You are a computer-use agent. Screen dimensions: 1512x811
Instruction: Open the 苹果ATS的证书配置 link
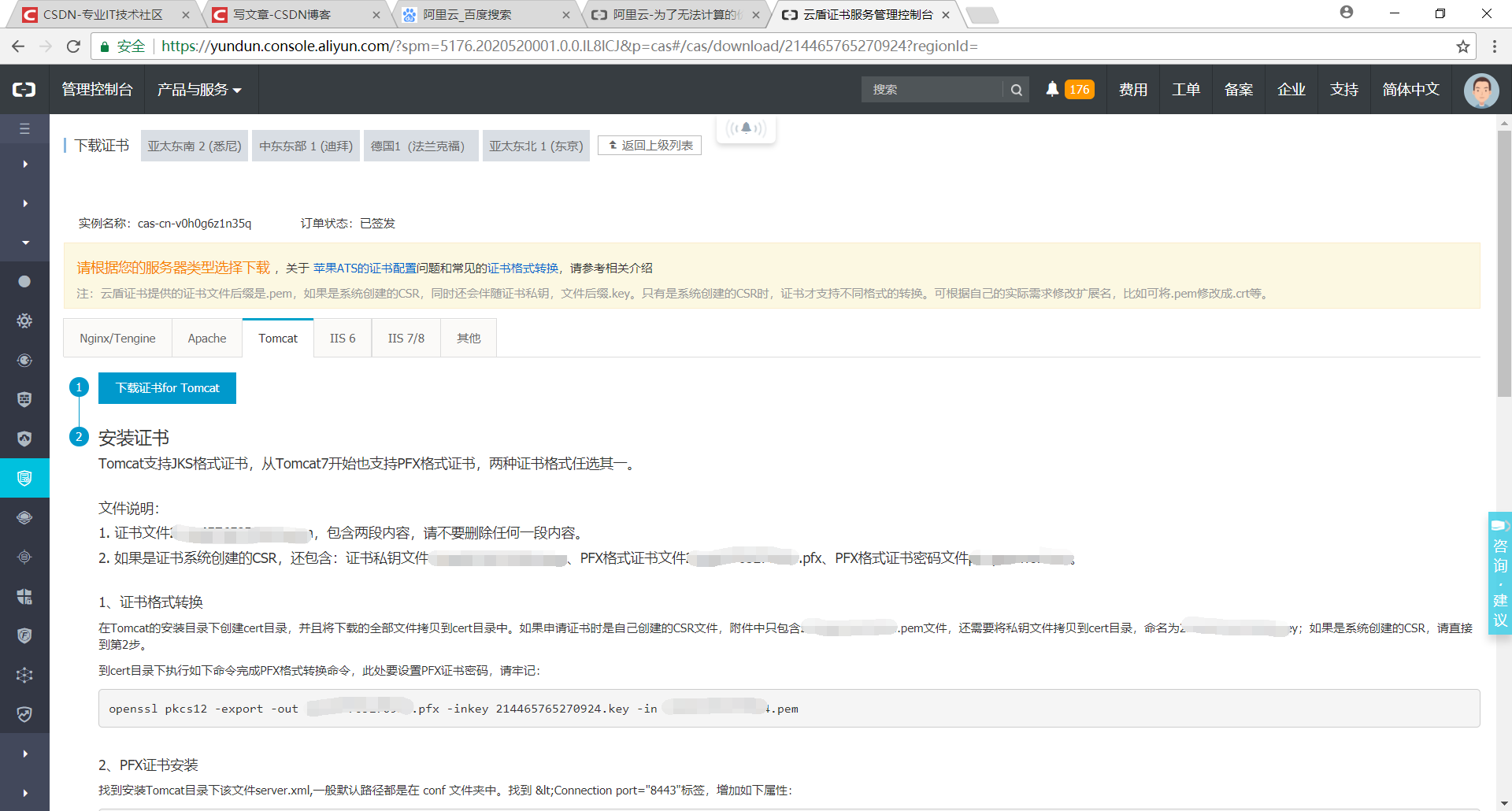(365, 268)
